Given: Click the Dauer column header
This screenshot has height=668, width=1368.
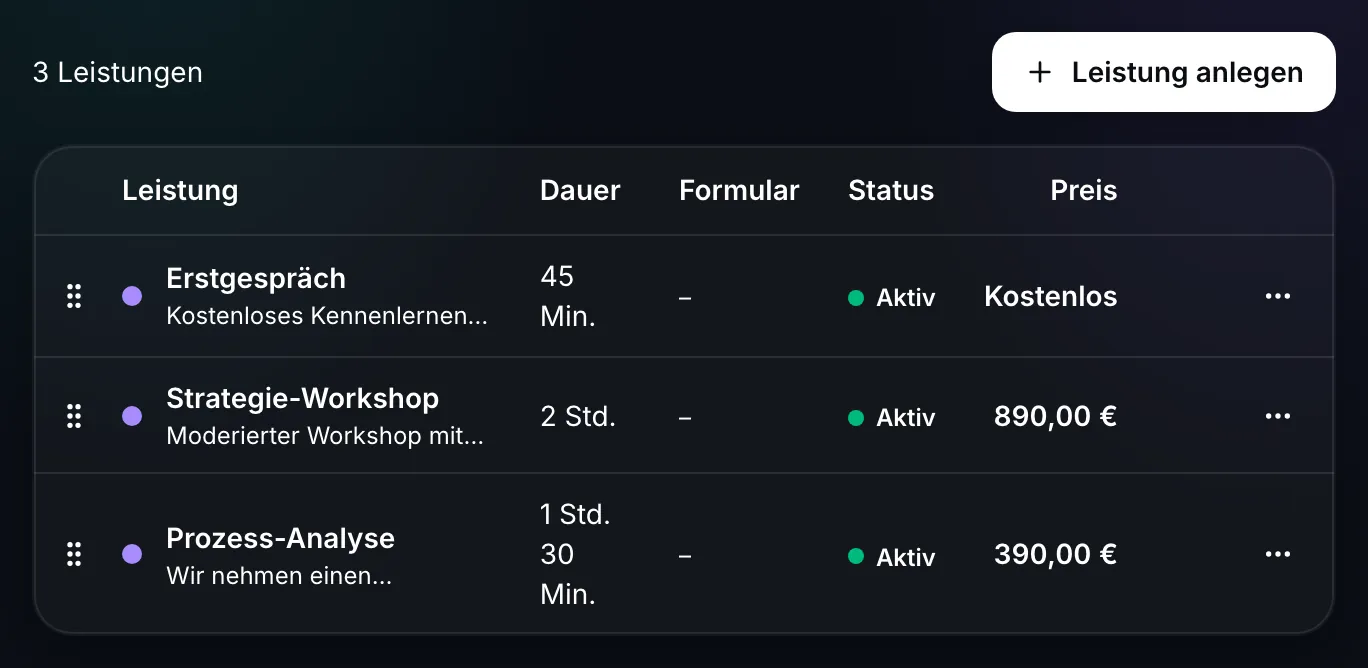Looking at the screenshot, I should tap(580, 191).
